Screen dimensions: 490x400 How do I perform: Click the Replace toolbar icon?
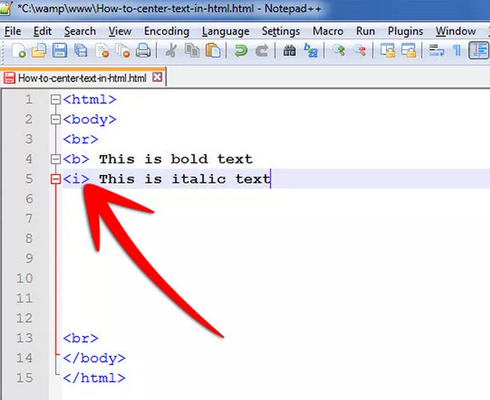click(311, 51)
